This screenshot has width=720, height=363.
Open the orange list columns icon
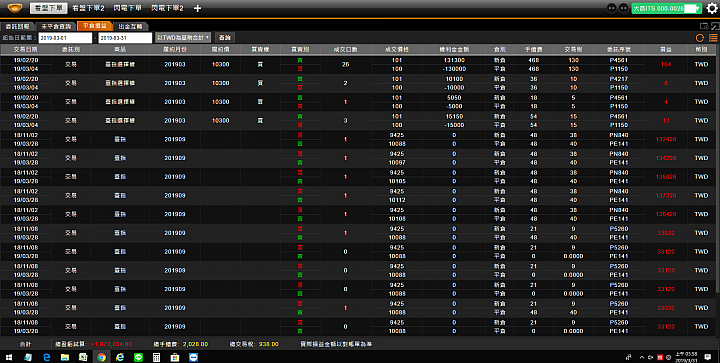(x=713, y=38)
